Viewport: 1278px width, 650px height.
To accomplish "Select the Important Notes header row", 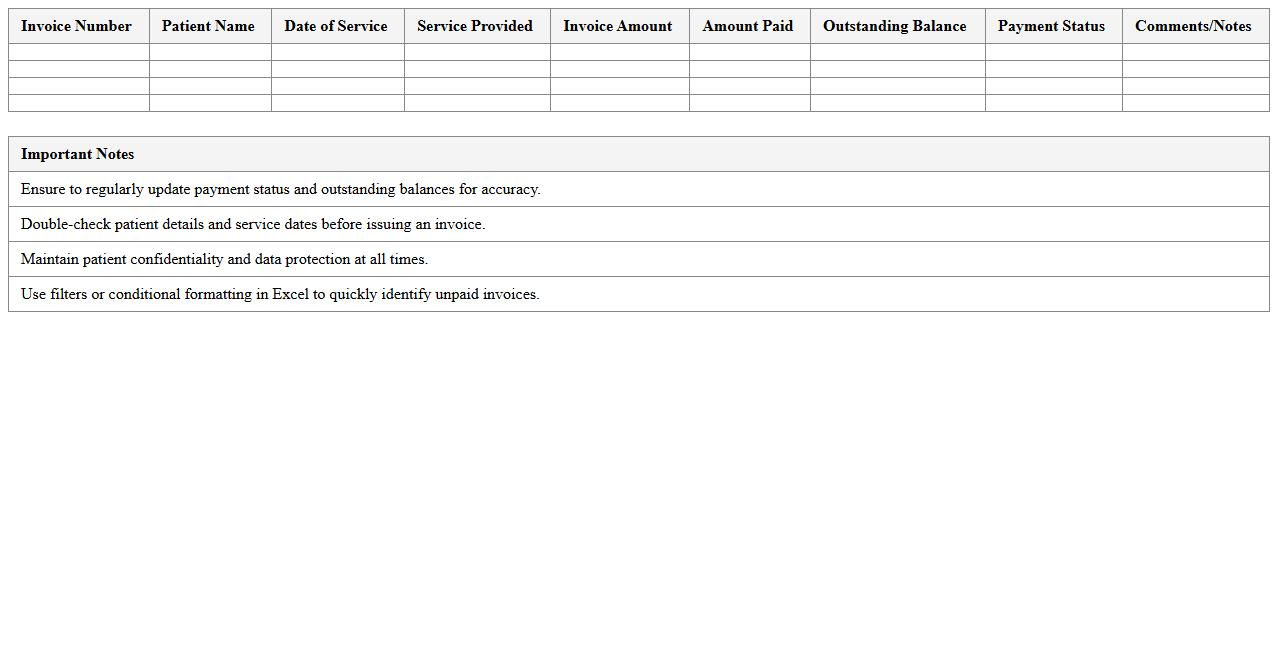I will pyautogui.click(x=638, y=154).
